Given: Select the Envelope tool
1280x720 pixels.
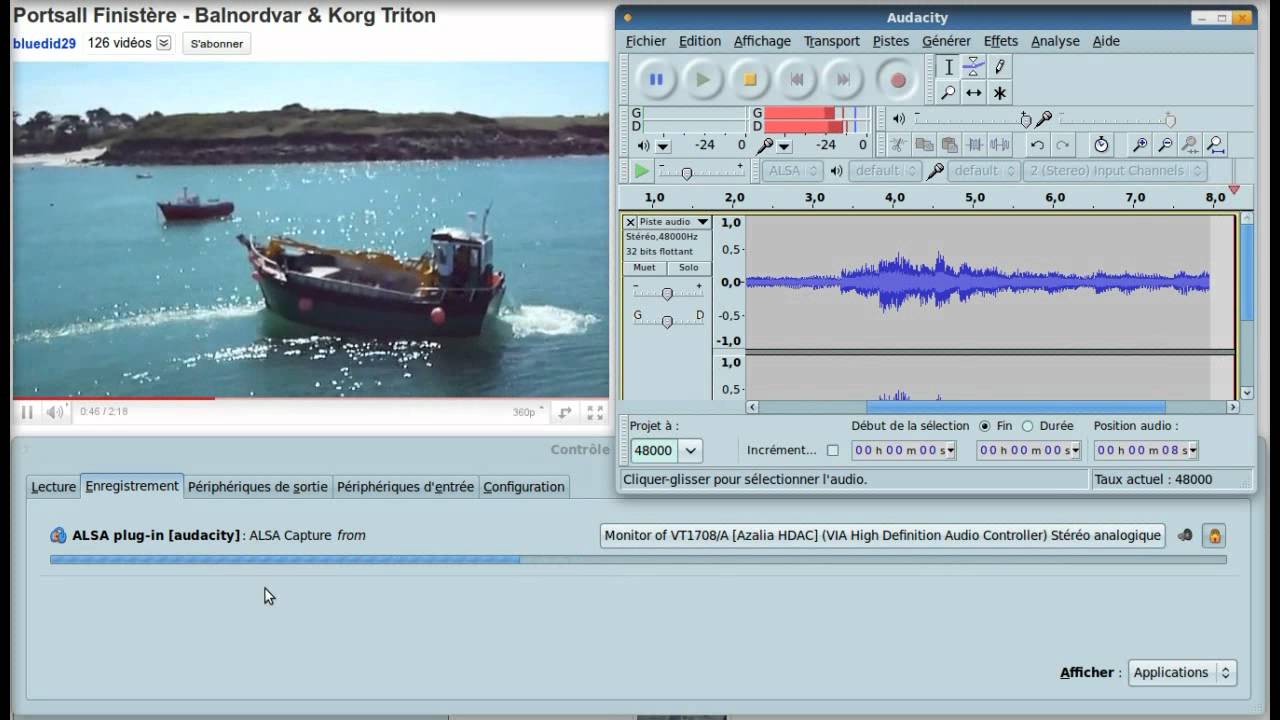Looking at the screenshot, I should click(973, 67).
